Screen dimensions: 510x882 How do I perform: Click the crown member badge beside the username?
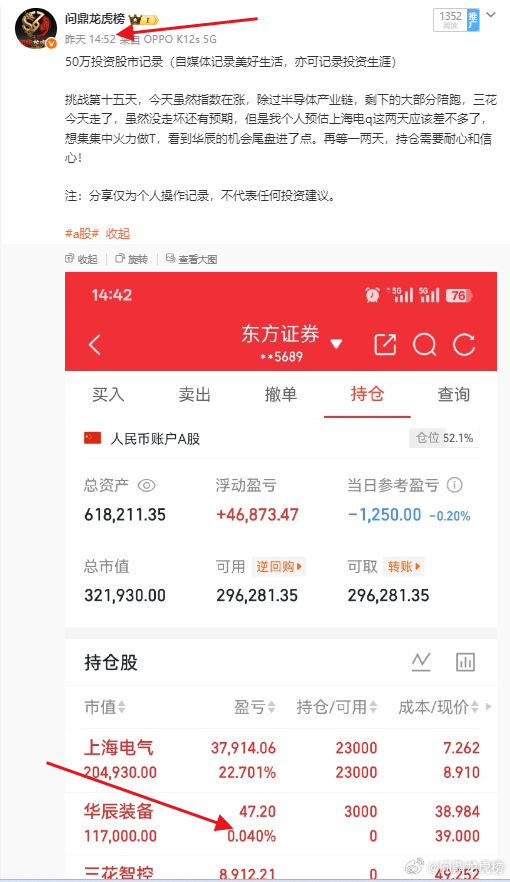click(x=144, y=20)
